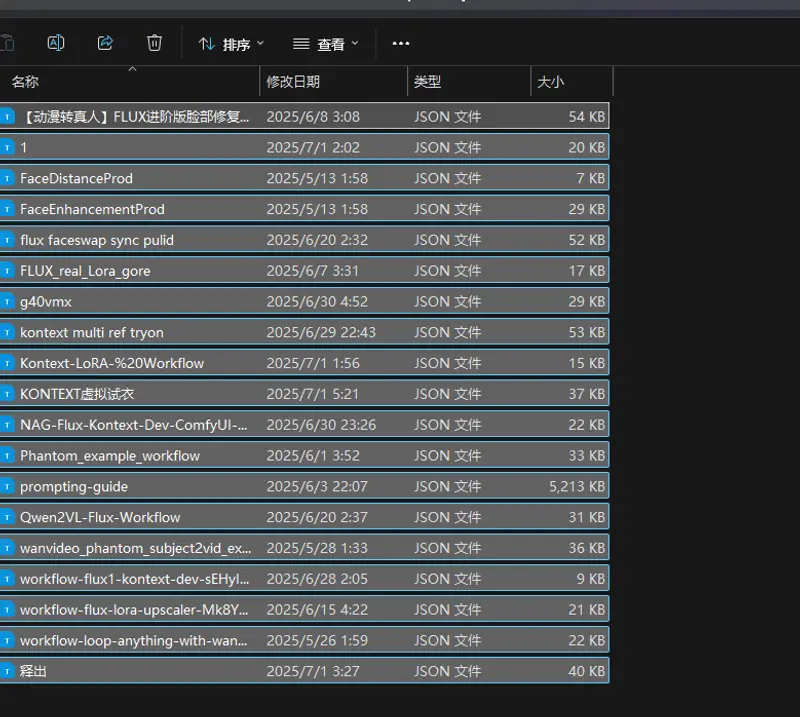Click the date 2025/6/30 23:26
This screenshot has width=800, height=717.
click(321, 425)
